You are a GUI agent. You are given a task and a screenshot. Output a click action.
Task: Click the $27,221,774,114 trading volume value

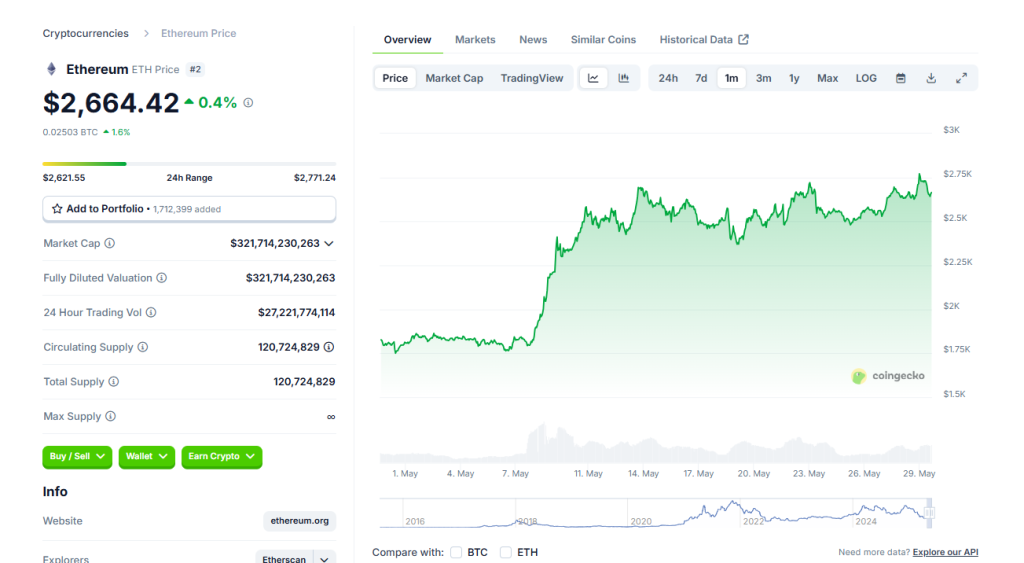pos(296,312)
